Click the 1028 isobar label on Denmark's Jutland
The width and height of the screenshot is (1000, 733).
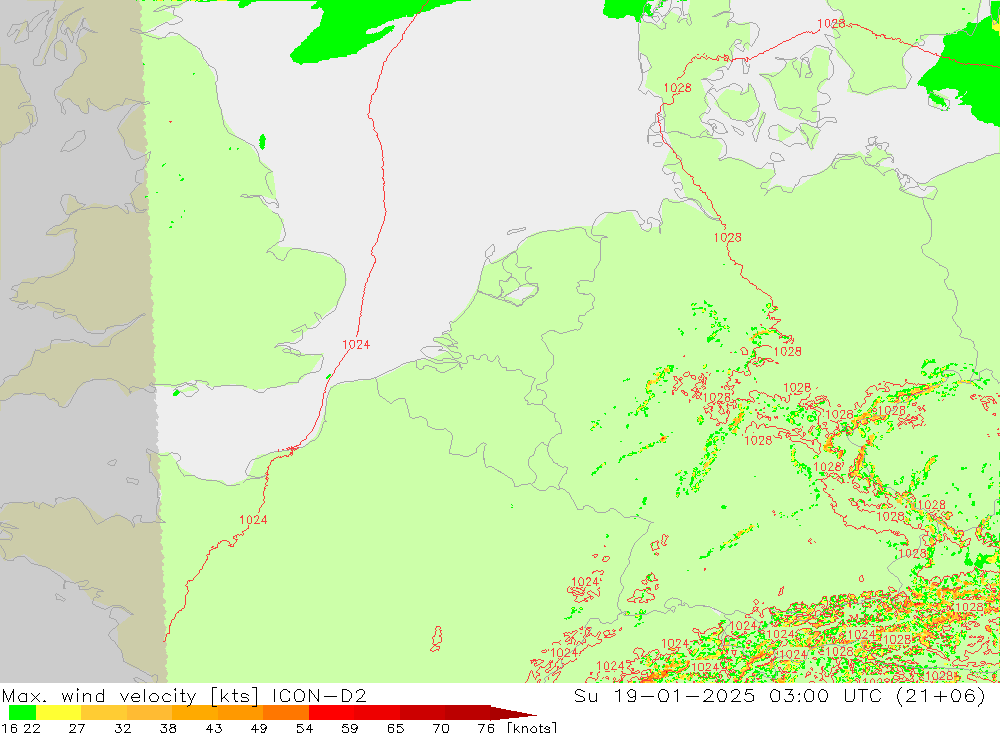coord(677,88)
